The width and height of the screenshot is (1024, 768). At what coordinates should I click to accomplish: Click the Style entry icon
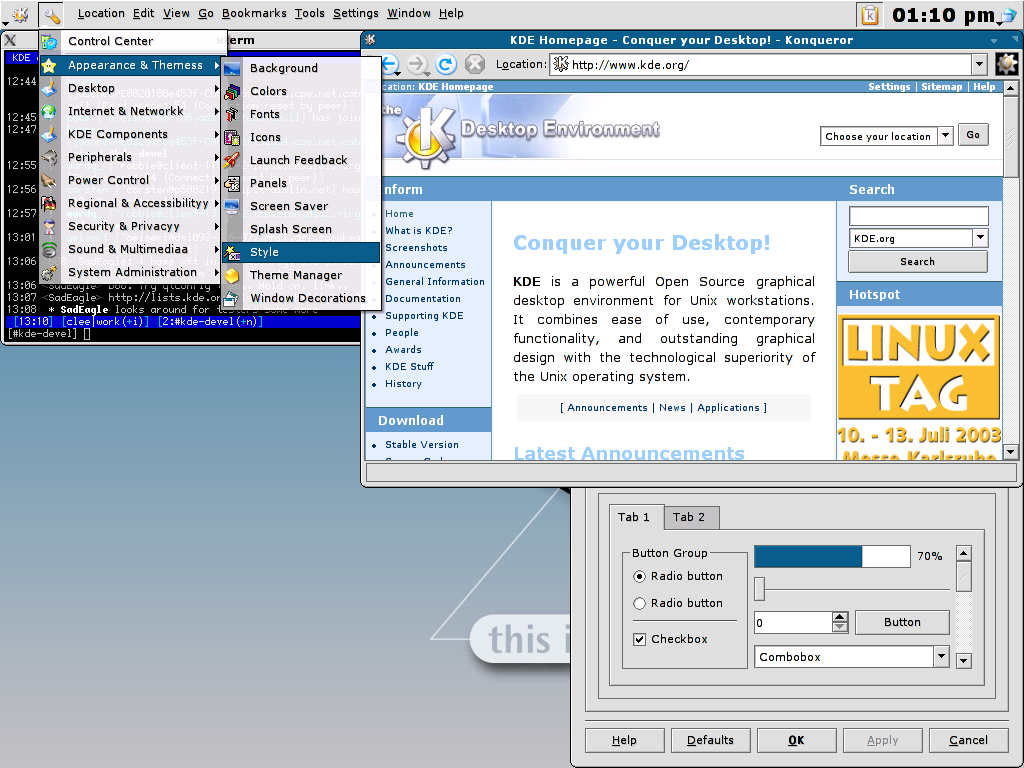pyautogui.click(x=232, y=252)
